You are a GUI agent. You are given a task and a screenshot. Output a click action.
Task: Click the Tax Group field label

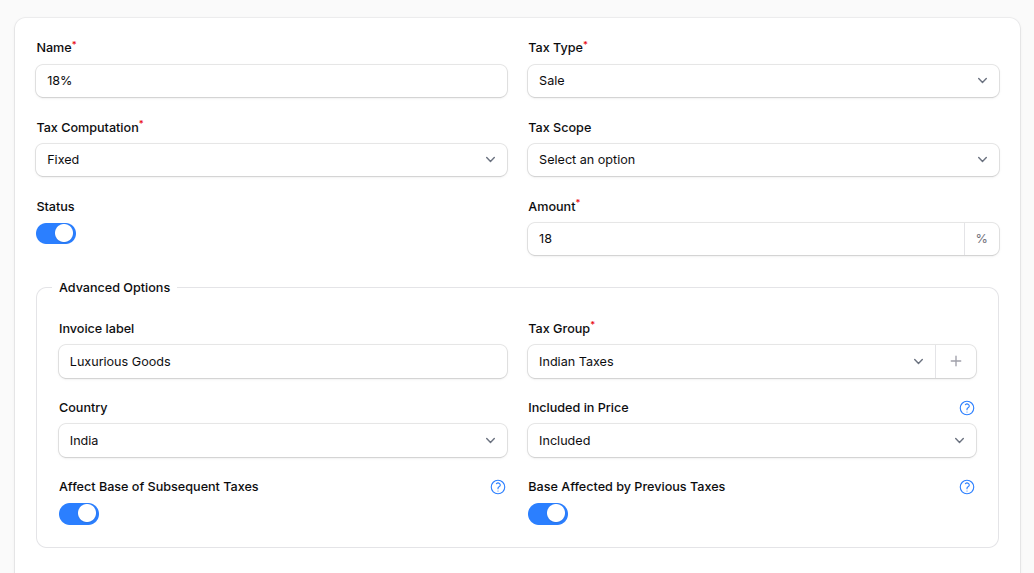point(559,329)
